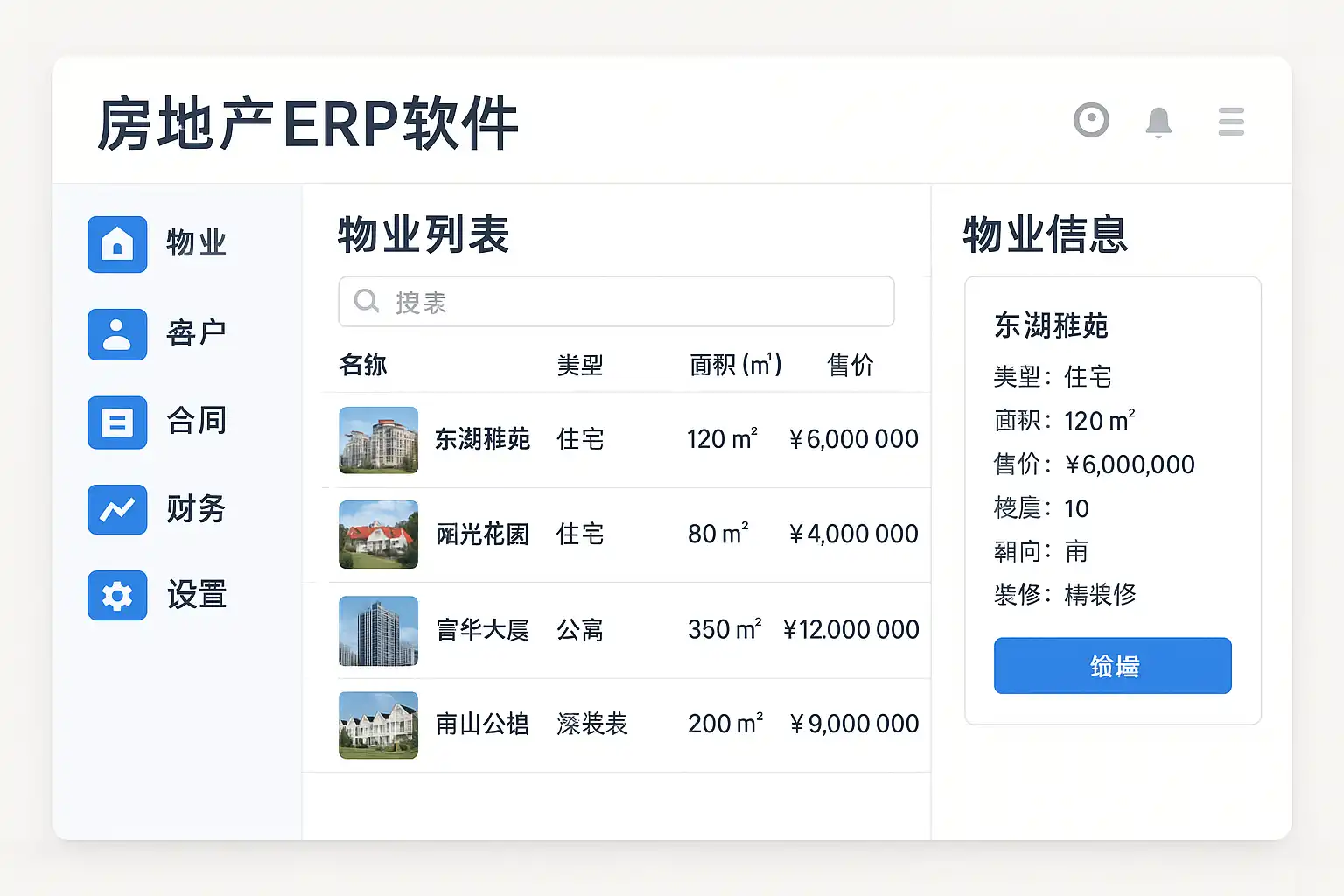This screenshot has width=1344, height=896.
Task: Open the 合同 section in the sidebar
Action: 197,422
